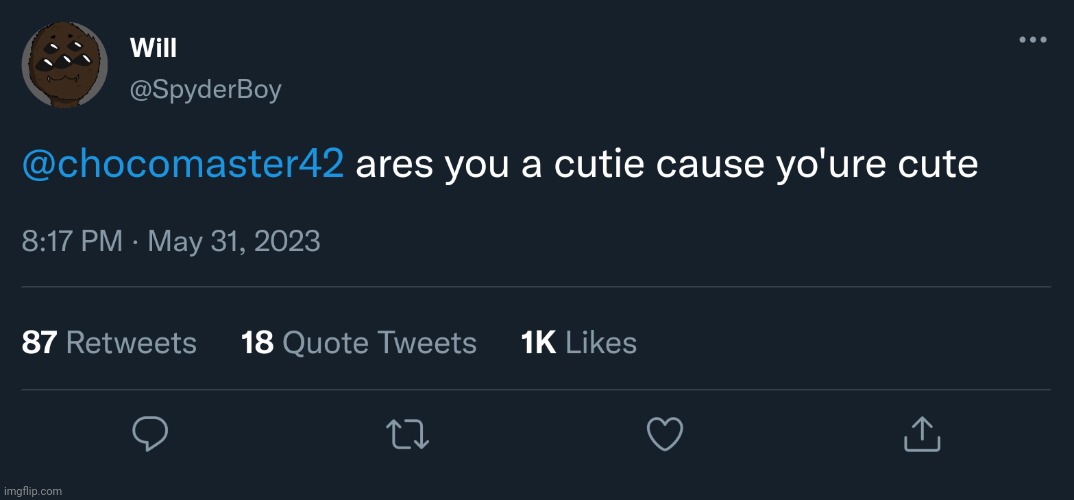Show the 18 Quote Tweets

coord(359,343)
